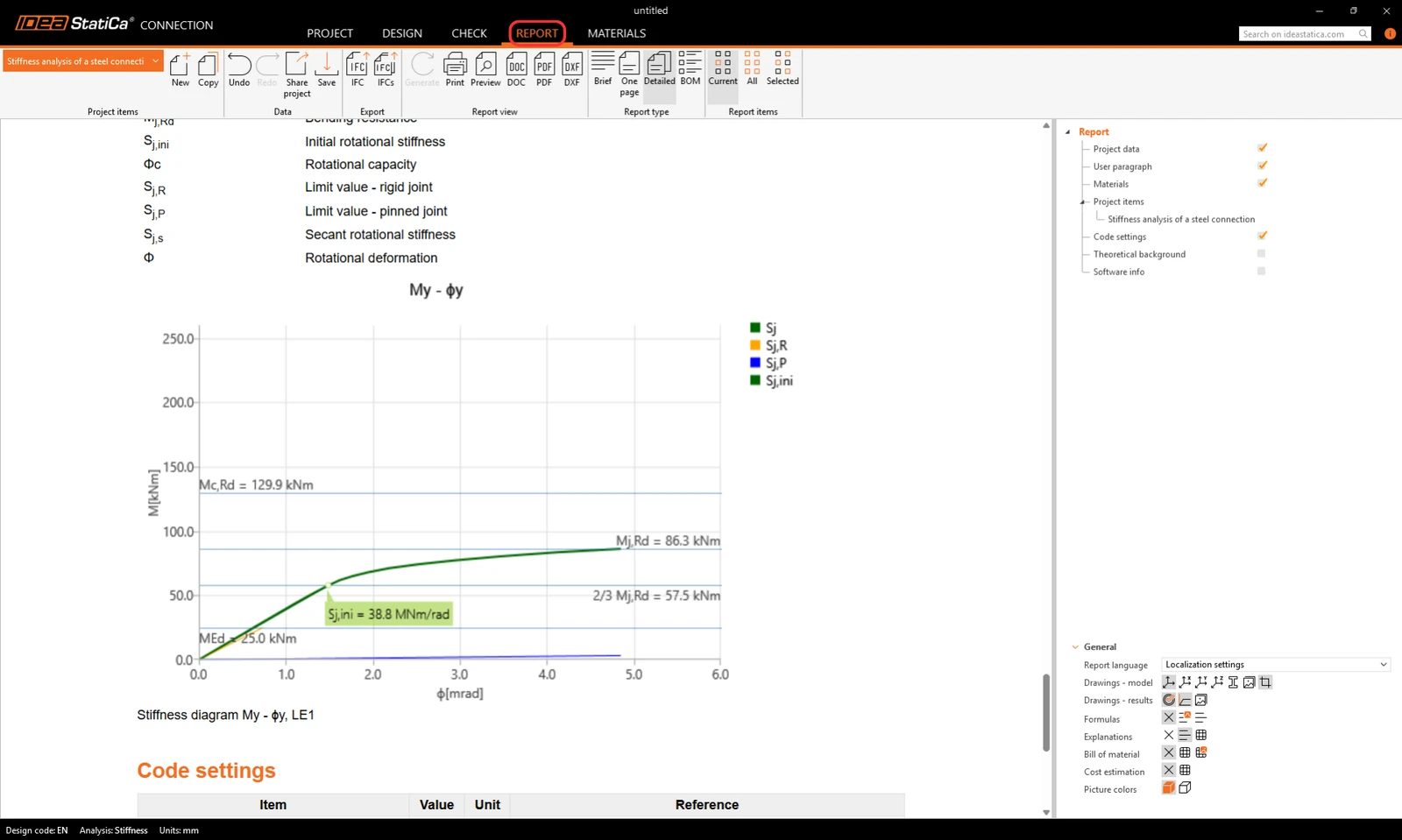Switch to the PROJECT tab
Image resolution: width=1402 pixels, height=840 pixels.
click(x=329, y=33)
